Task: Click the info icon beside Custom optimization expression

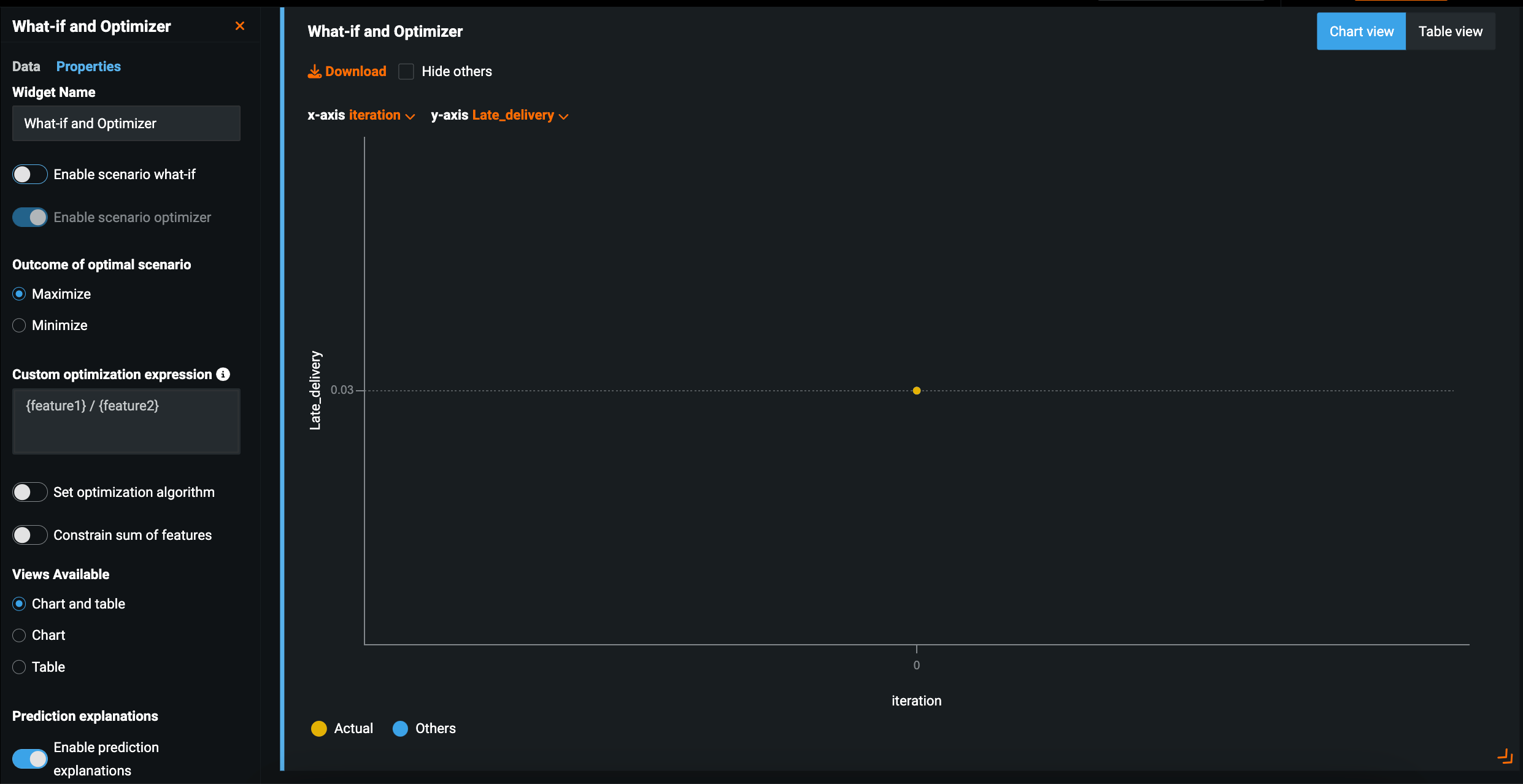Action: [x=223, y=374]
